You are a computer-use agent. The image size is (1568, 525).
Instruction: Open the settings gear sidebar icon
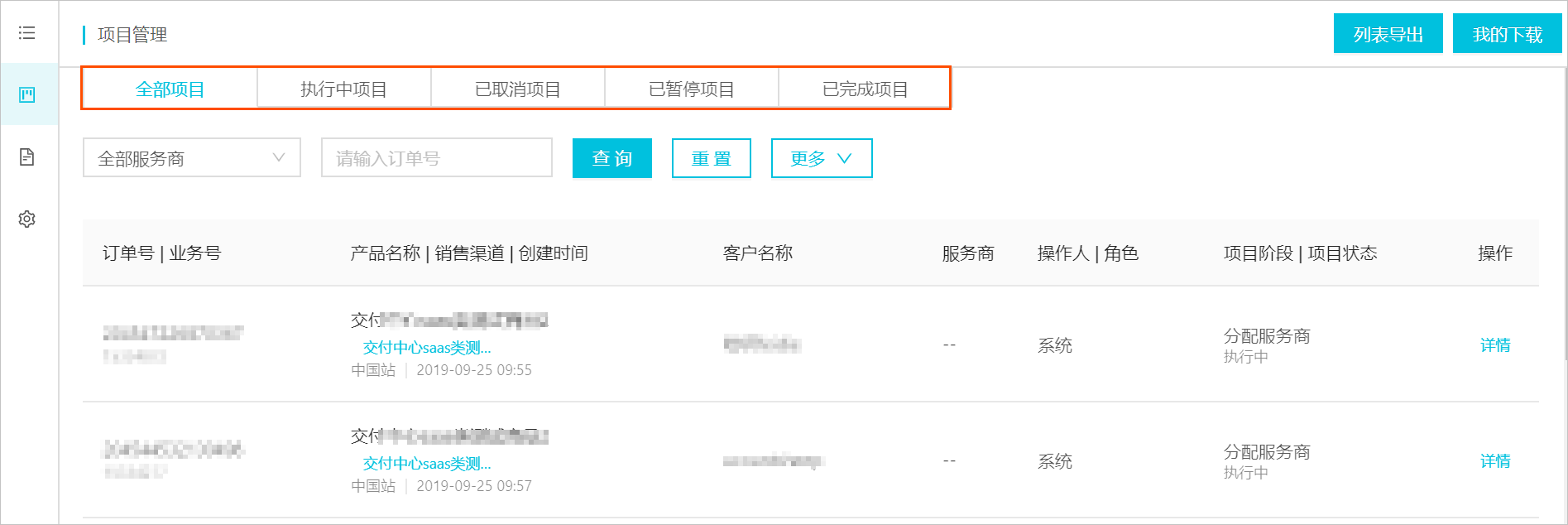[27, 219]
